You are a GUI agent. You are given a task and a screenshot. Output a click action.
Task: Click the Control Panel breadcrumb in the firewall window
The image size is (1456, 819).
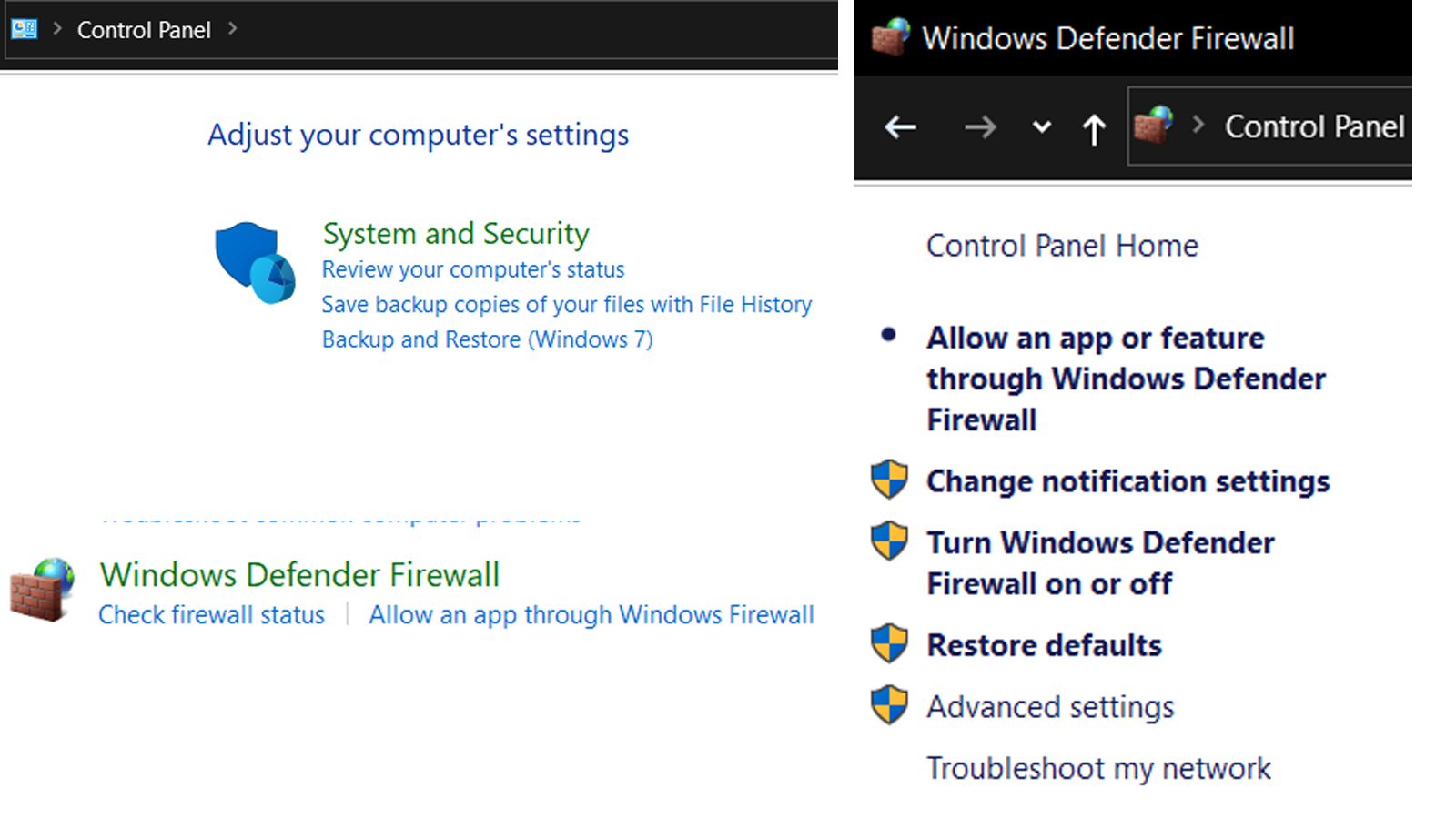click(x=1314, y=126)
